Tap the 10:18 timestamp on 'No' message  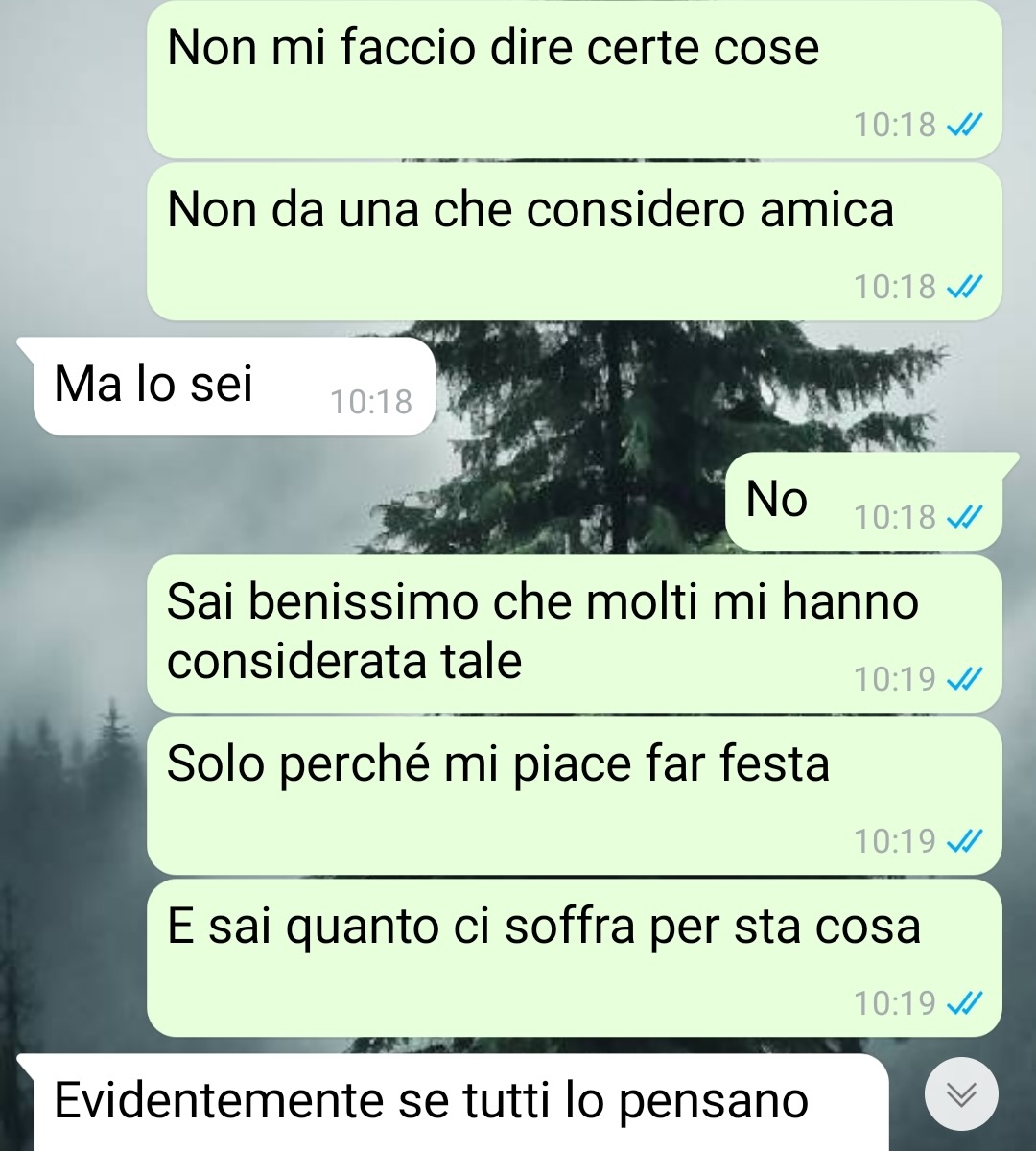pyautogui.click(x=894, y=518)
